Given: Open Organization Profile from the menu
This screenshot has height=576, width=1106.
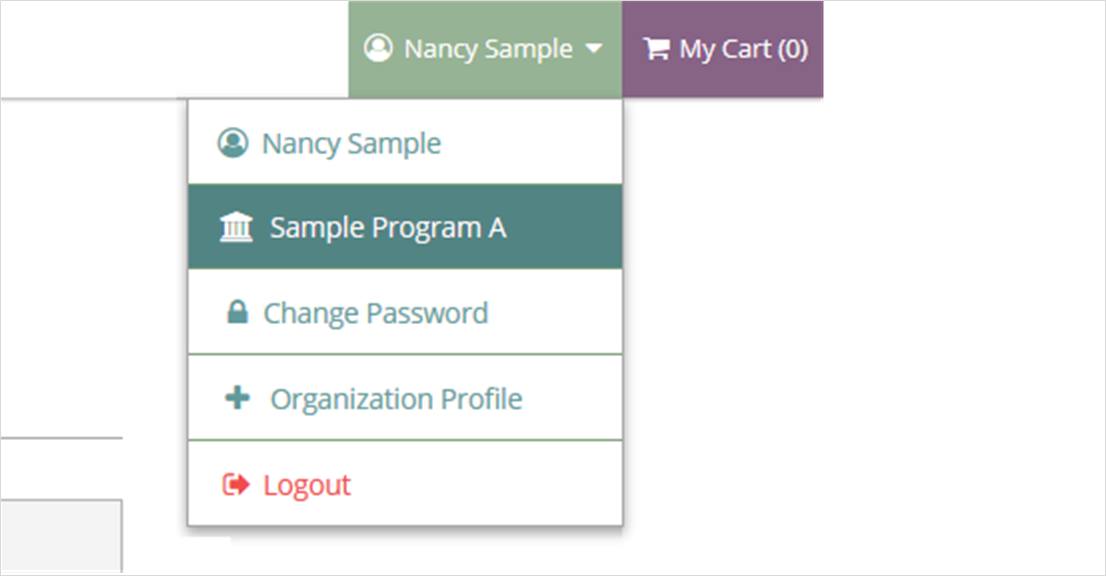Looking at the screenshot, I should coord(406,398).
